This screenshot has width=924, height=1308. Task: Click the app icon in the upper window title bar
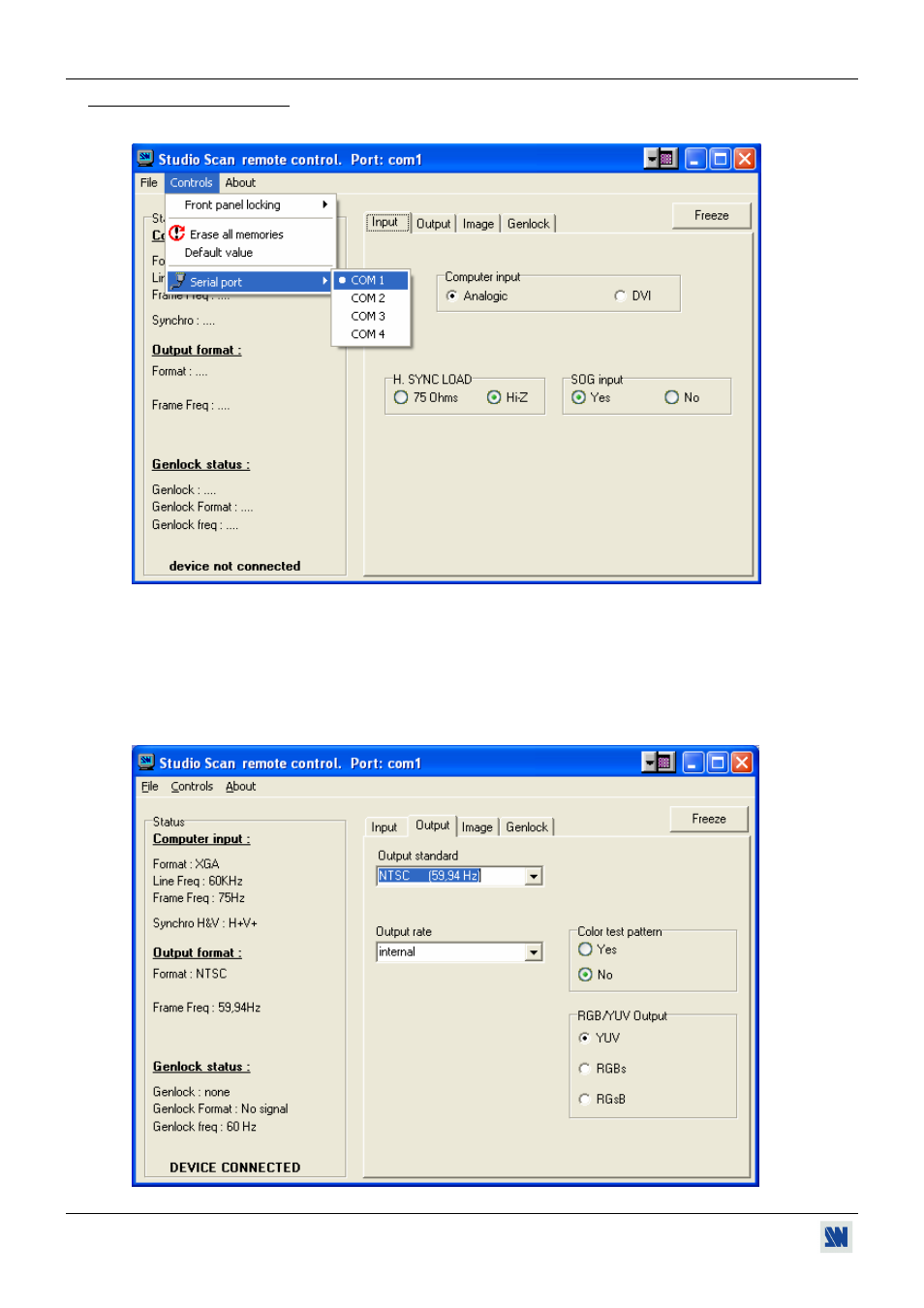tap(145, 158)
